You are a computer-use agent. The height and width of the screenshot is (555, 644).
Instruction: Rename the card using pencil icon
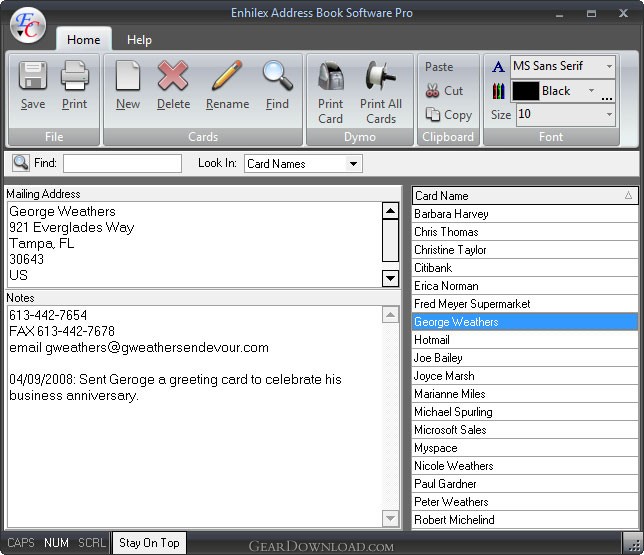[227, 76]
